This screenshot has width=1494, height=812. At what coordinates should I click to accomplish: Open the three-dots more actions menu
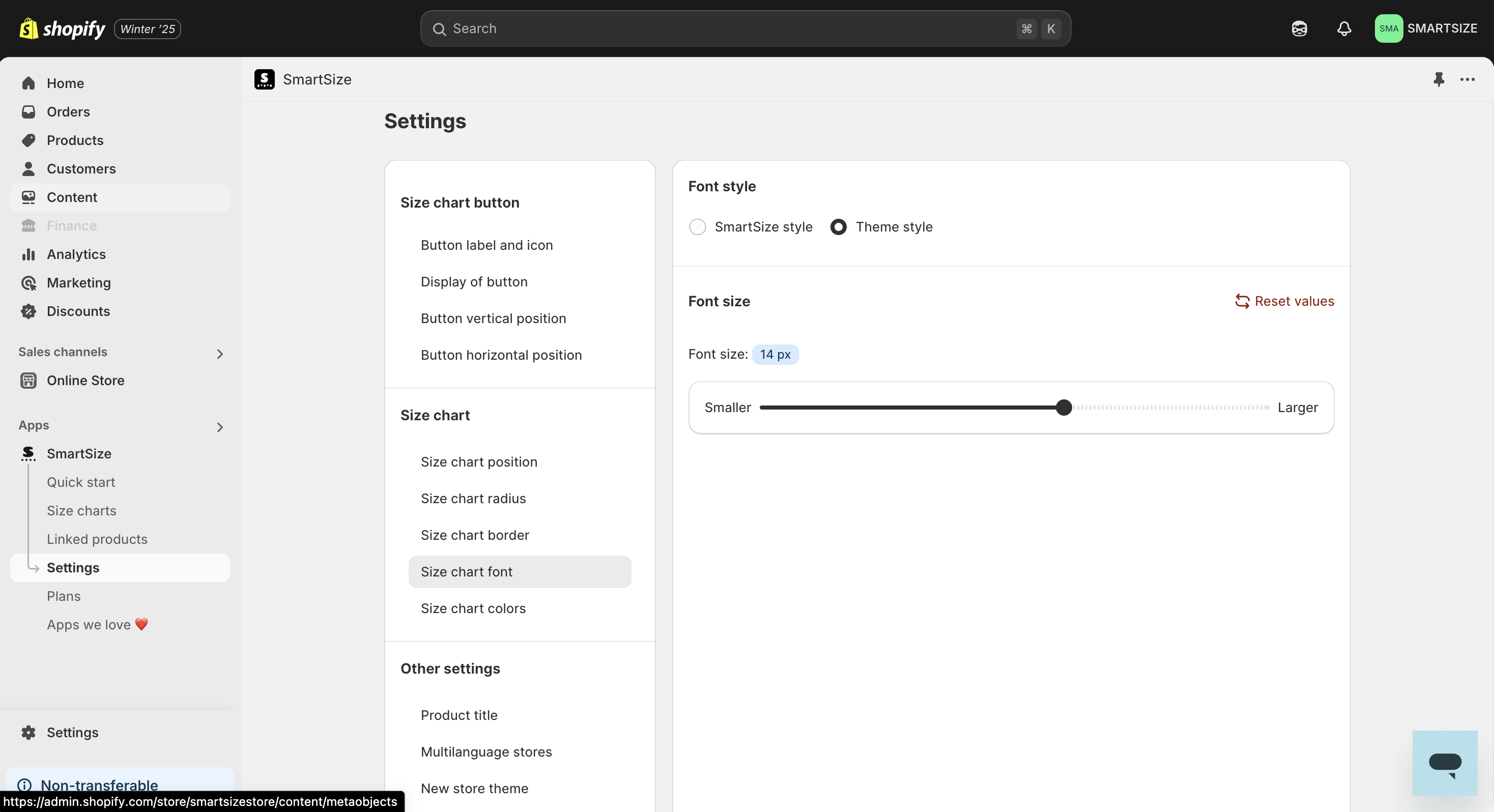1468,79
